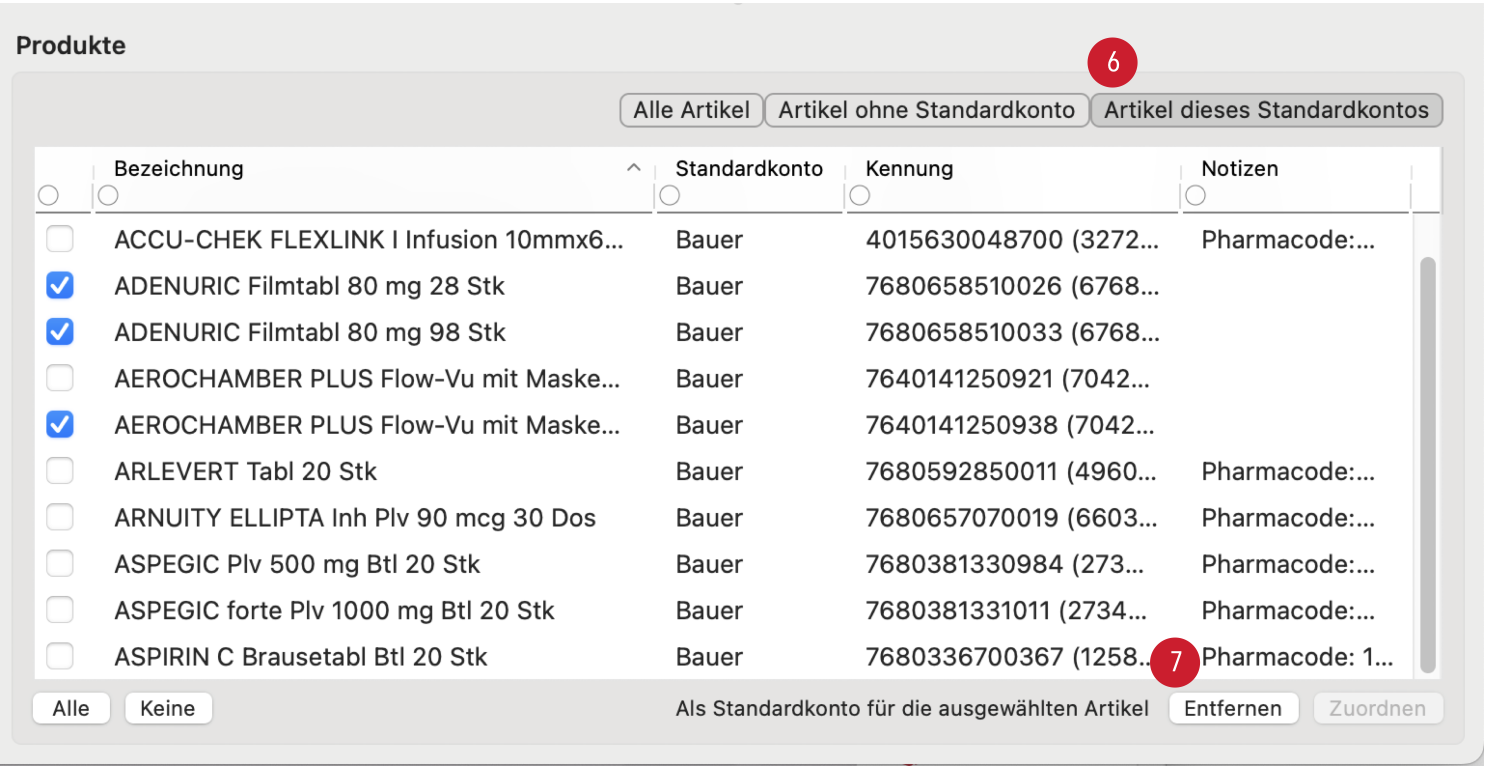Sort by the Notizen column header
Viewport: 1485px width, 770px height.
1240,168
